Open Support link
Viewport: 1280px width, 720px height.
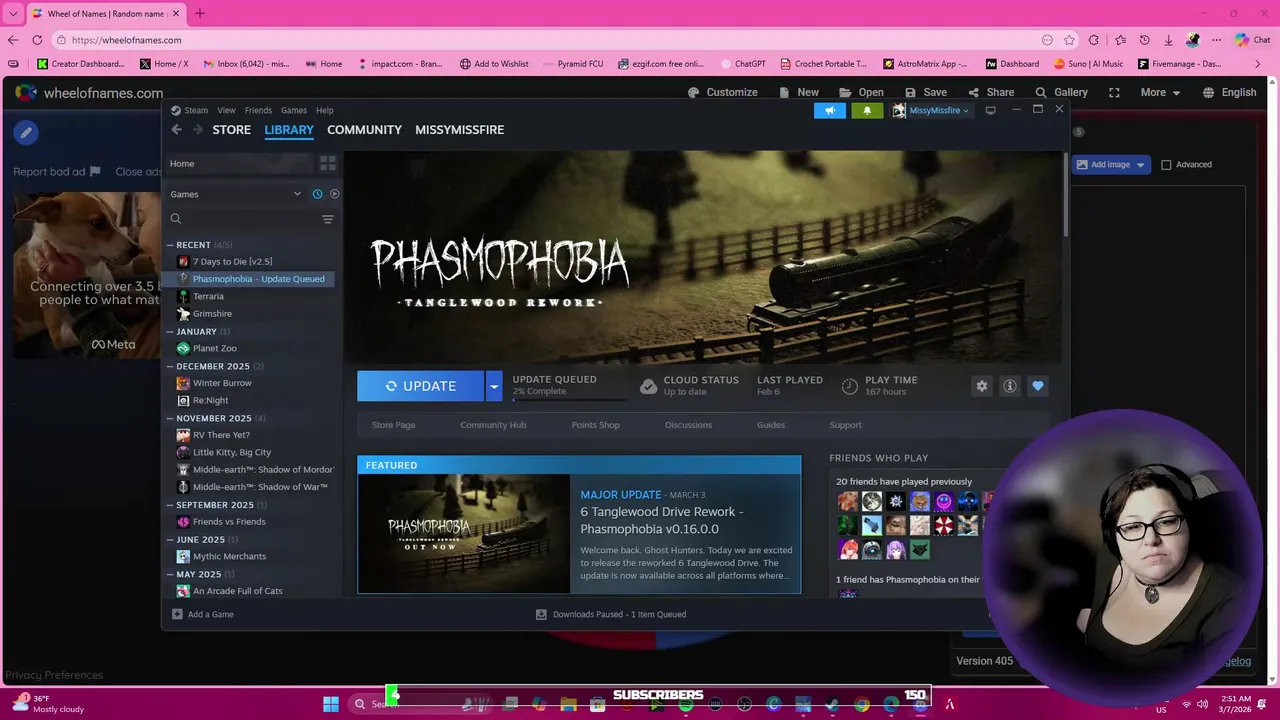click(845, 425)
